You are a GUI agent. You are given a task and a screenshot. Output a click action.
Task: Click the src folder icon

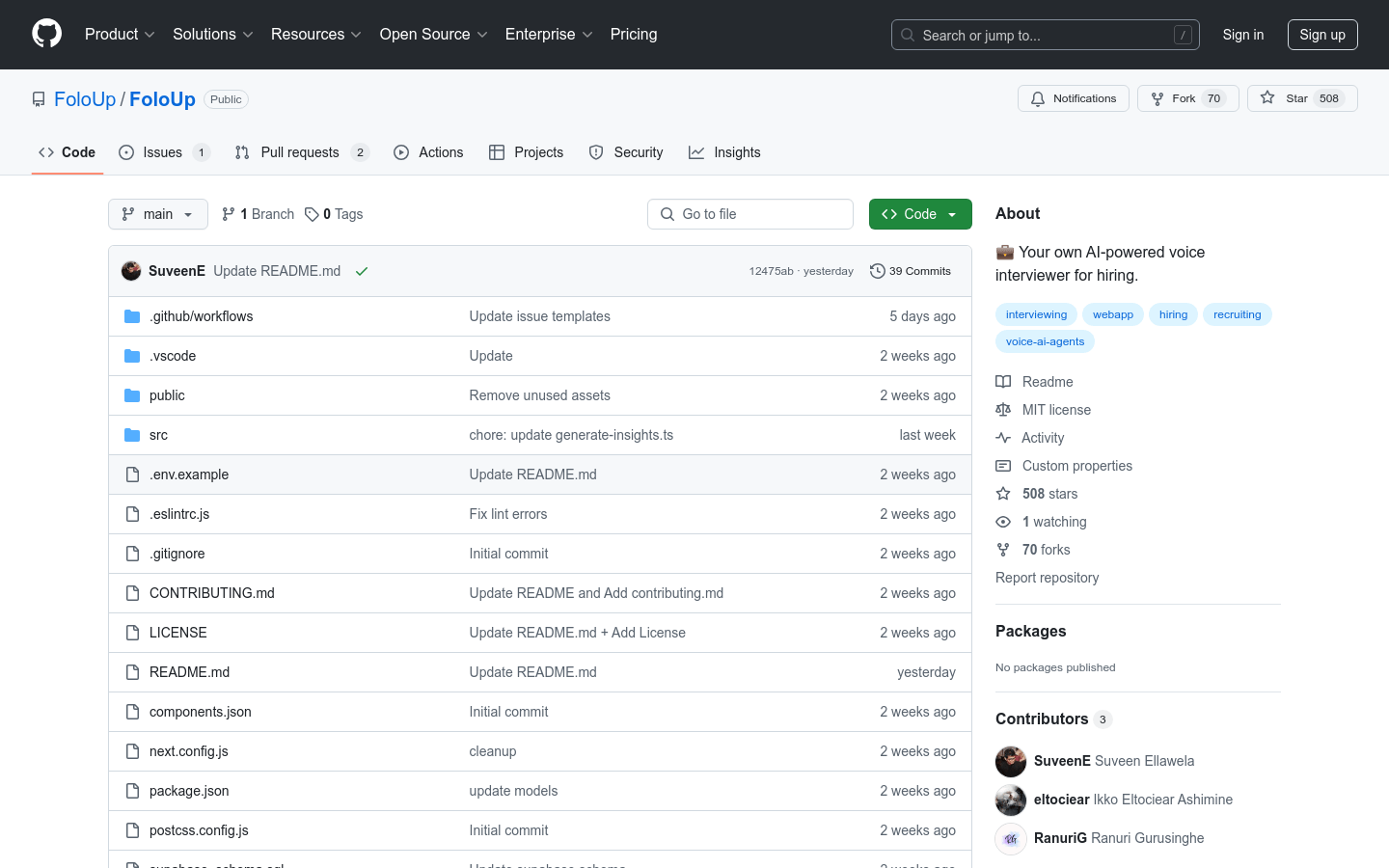tap(132, 435)
